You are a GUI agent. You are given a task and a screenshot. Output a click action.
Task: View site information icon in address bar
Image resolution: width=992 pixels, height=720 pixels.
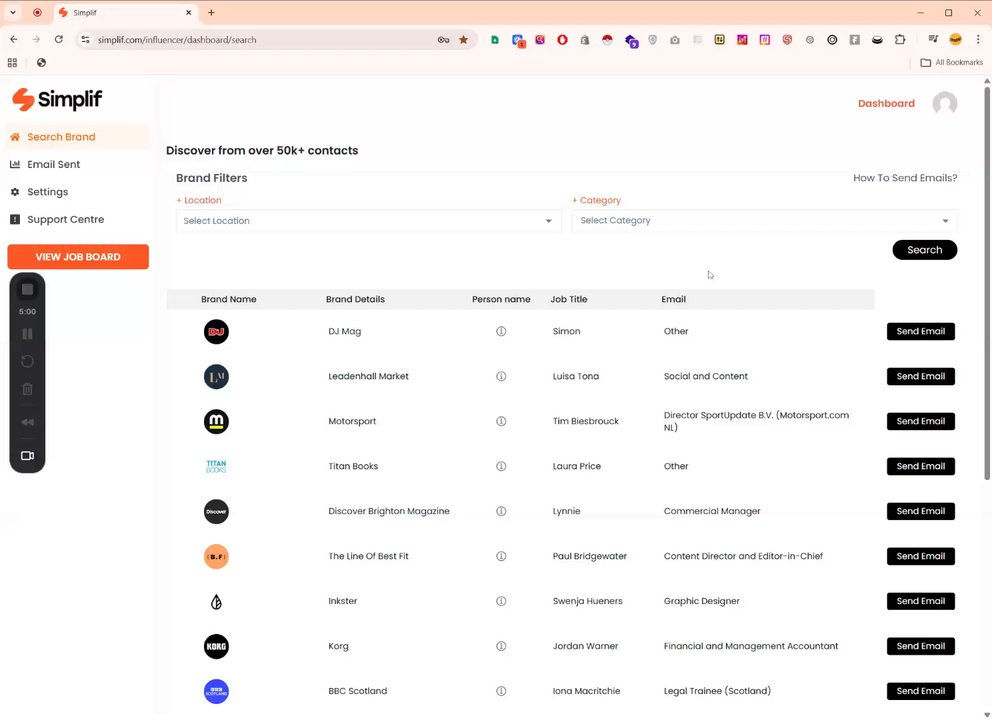(85, 39)
